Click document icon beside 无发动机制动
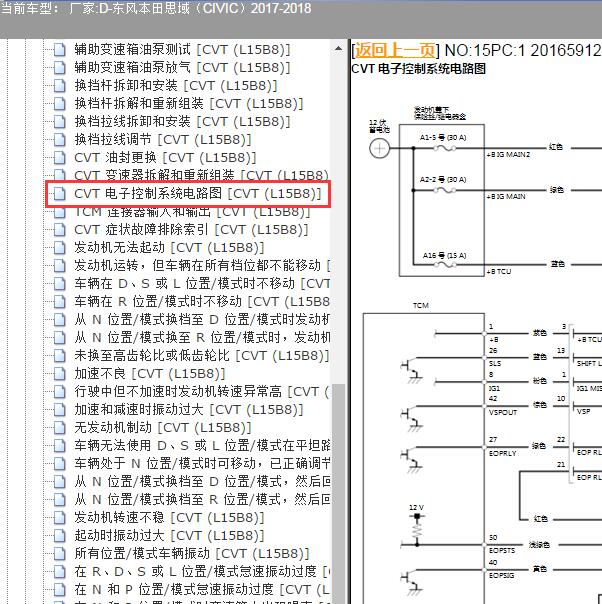 pyautogui.click(x=59, y=427)
